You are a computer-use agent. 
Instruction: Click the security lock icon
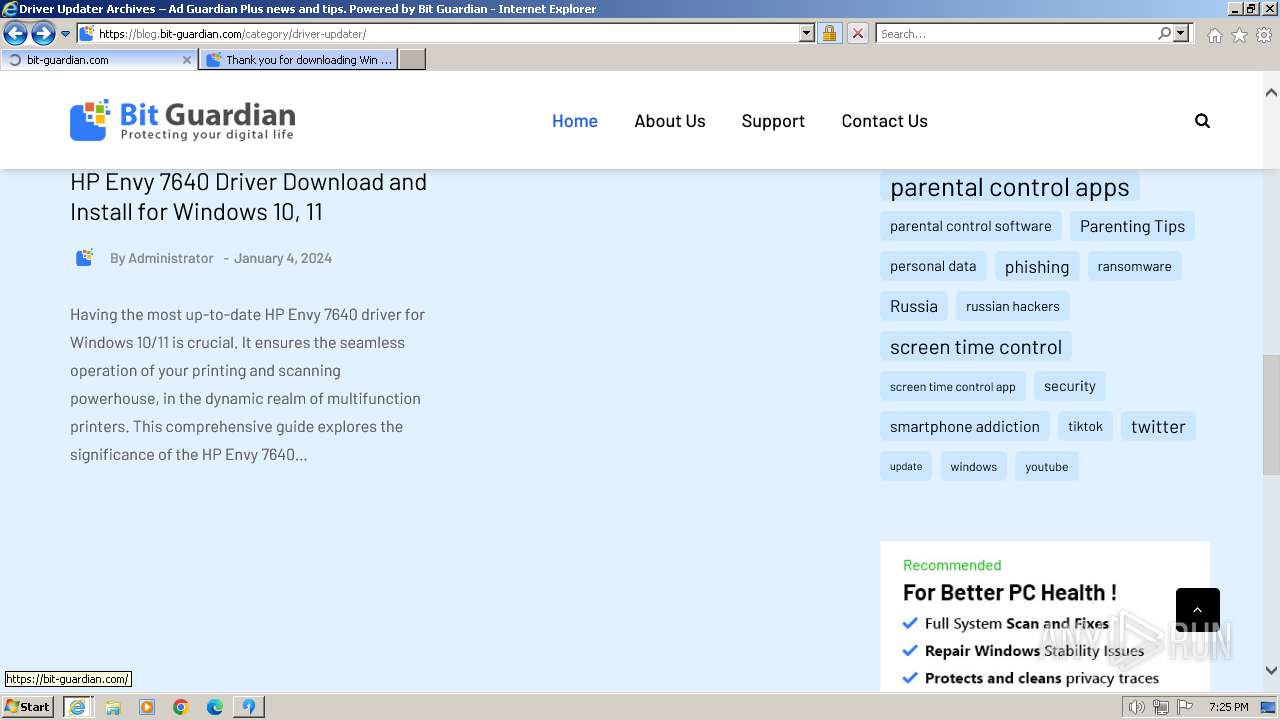tap(829, 34)
